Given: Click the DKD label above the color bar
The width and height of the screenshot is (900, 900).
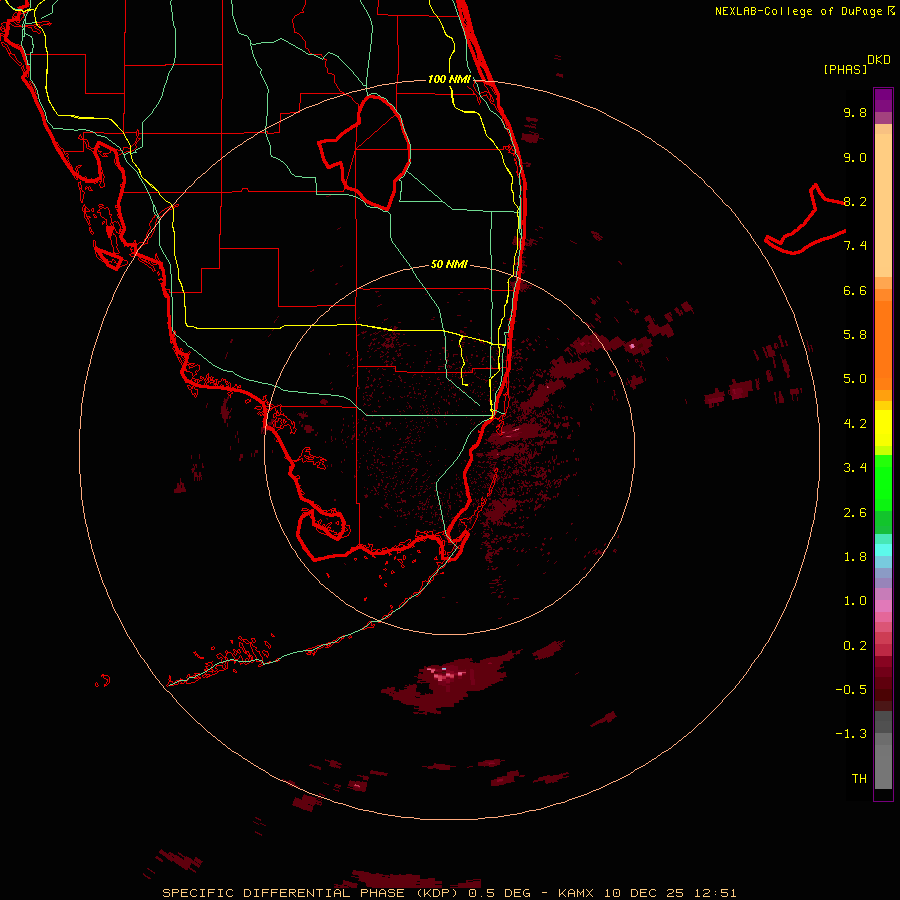Looking at the screenshot, I should point(879,59).
